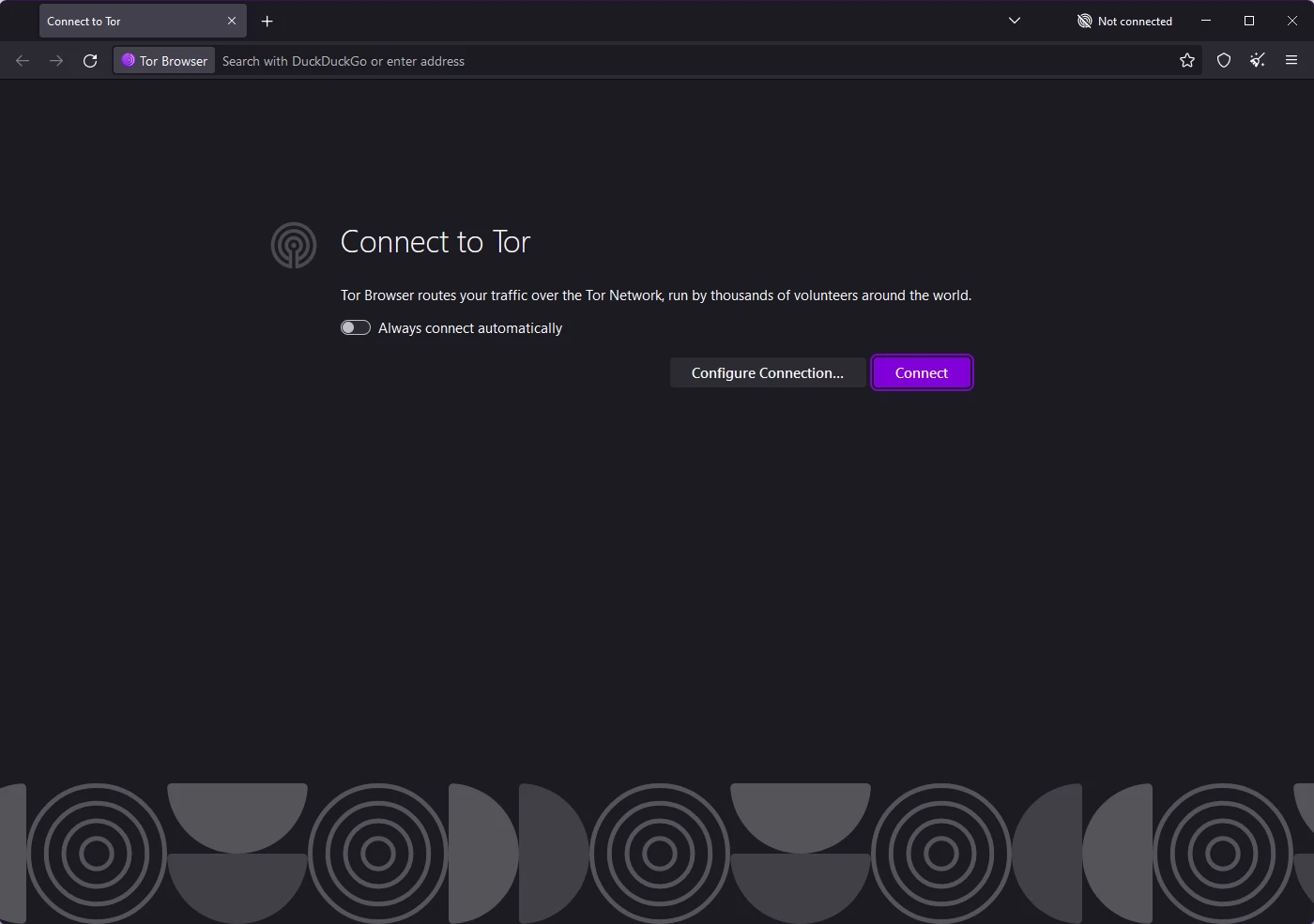
Task: Go back using the back arrow
Action: click(23, 61)
